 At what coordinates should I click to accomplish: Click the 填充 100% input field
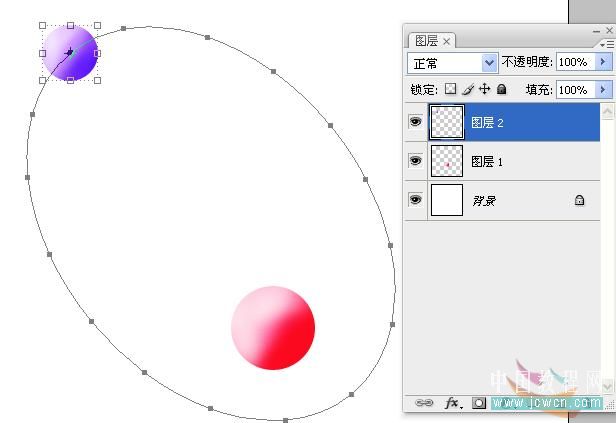coord(576,90)
